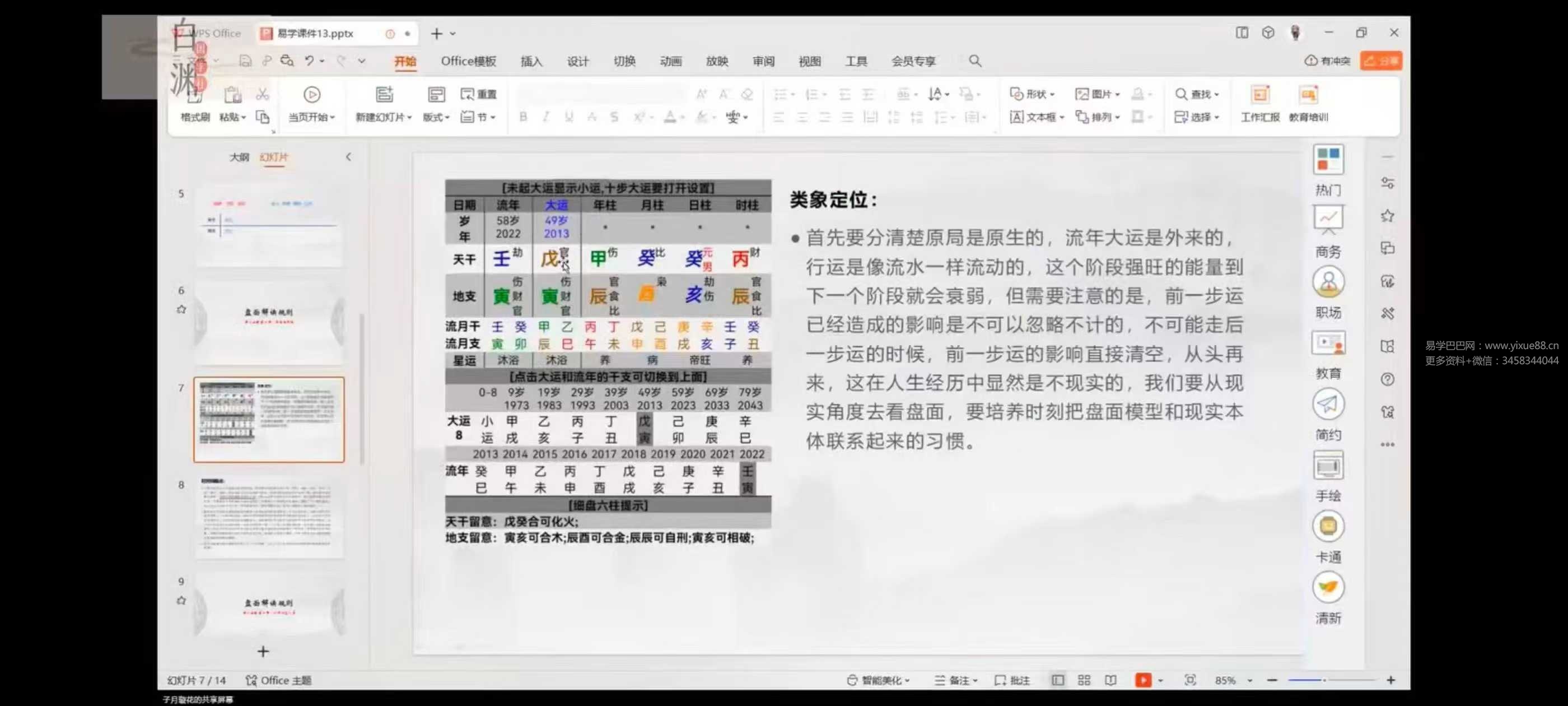Open the search magnifier in ribbon

coord(974,61)
